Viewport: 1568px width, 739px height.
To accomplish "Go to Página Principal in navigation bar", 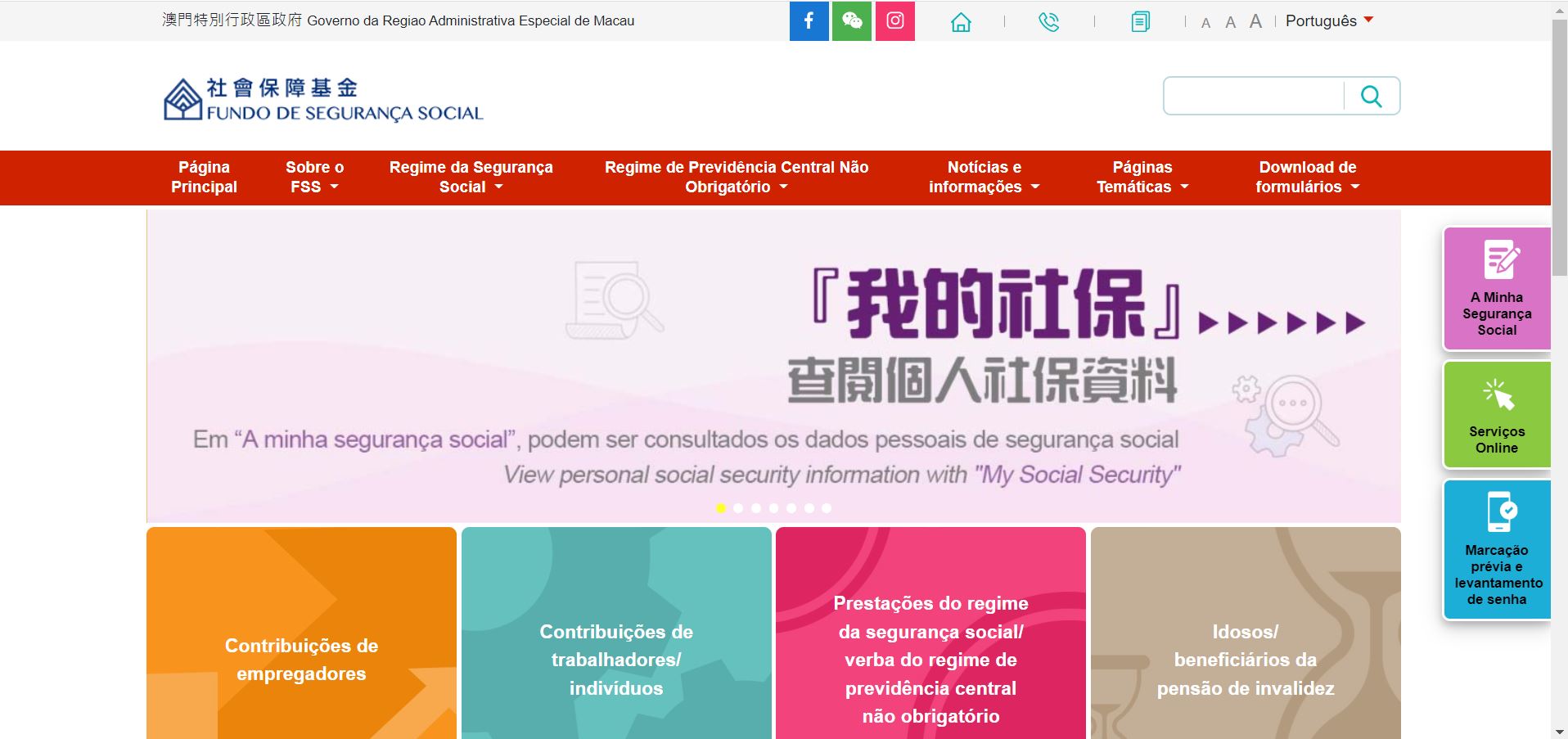I will tap(204, 177).
